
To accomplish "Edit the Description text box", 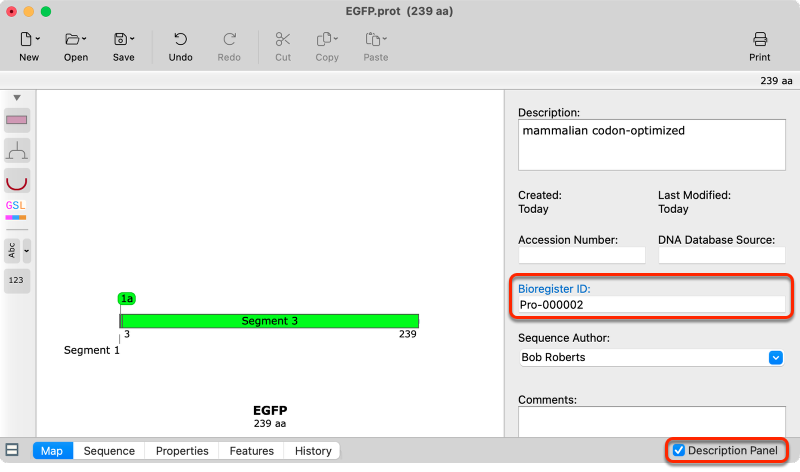I will point(652,145).
